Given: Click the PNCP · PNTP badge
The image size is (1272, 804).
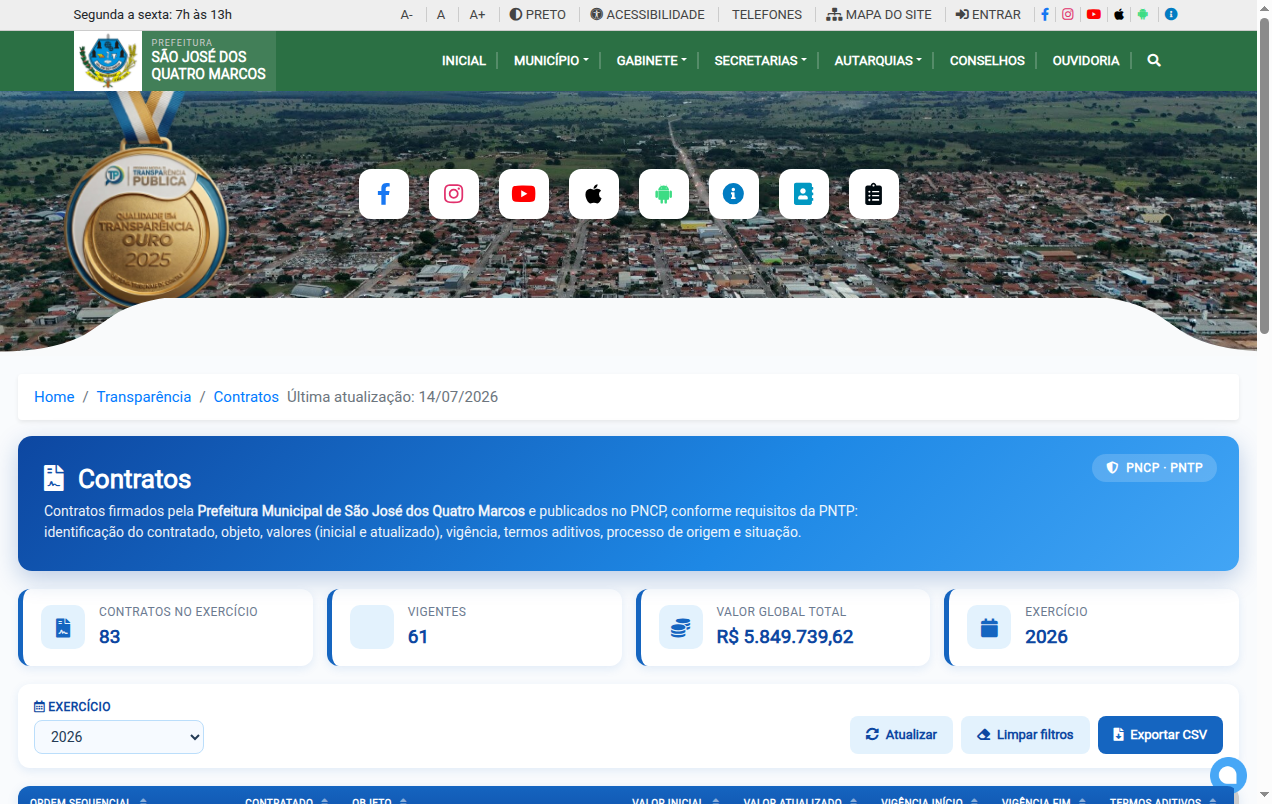Looking at the screenshot, I should click(1154, 468).
